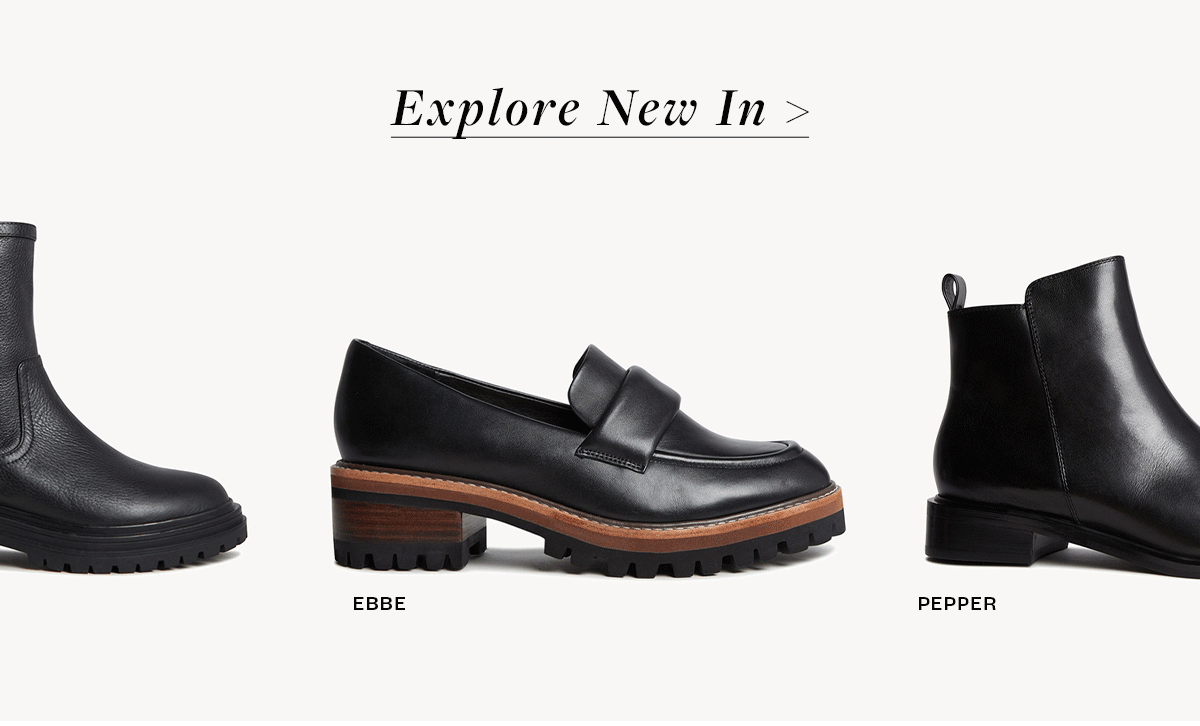The image size is (1200, 726).
Task: Click the lug sole of left boot
Action: click(x=122, y=540)
